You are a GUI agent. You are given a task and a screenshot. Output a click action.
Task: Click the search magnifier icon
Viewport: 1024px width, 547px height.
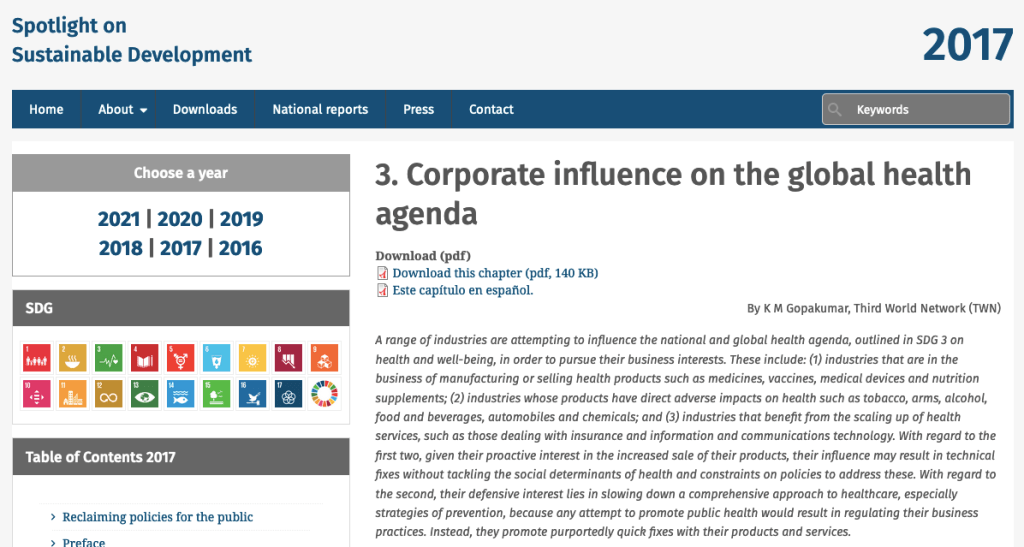pos(836,110)
